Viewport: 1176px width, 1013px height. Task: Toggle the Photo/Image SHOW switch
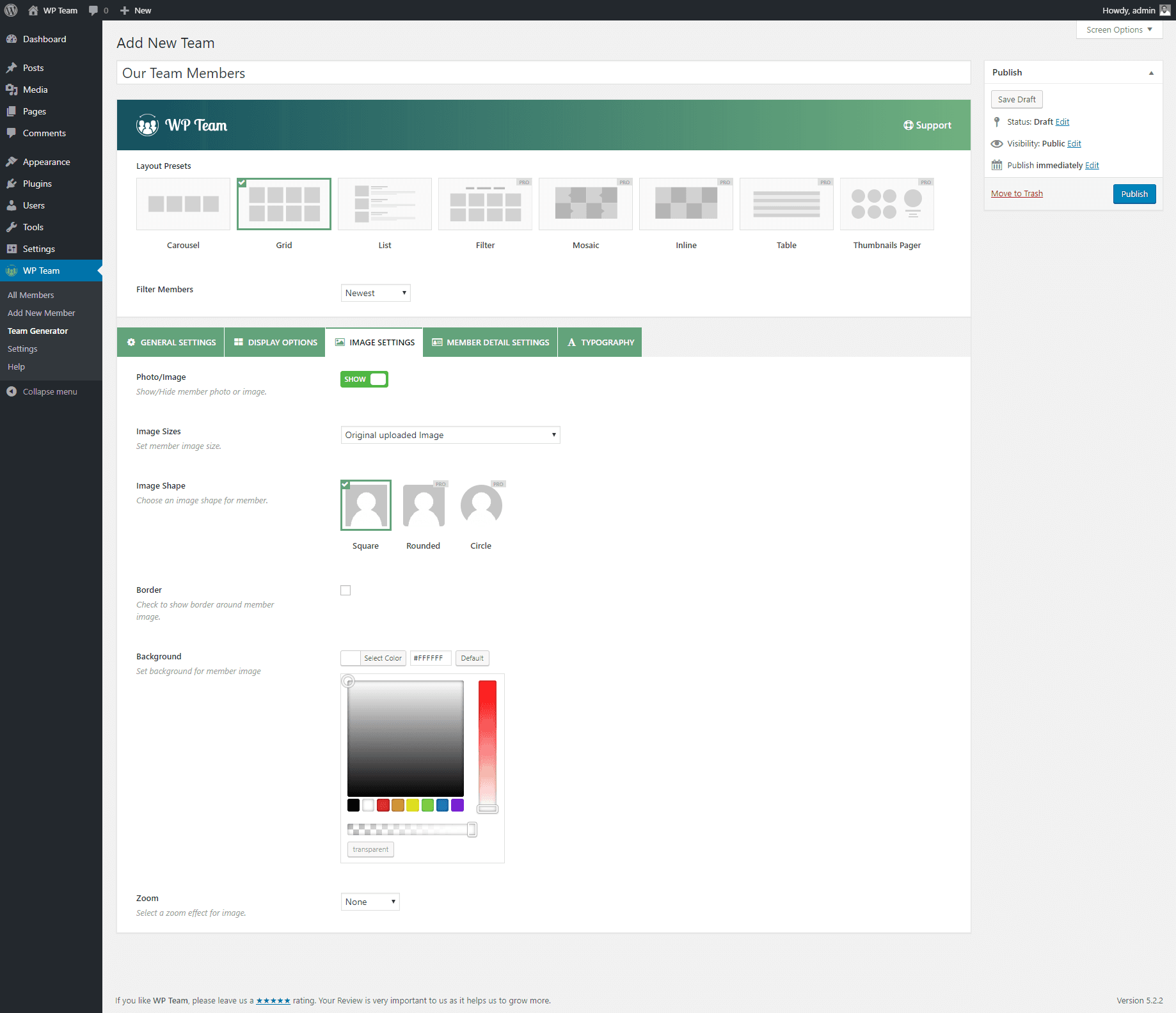364,379
